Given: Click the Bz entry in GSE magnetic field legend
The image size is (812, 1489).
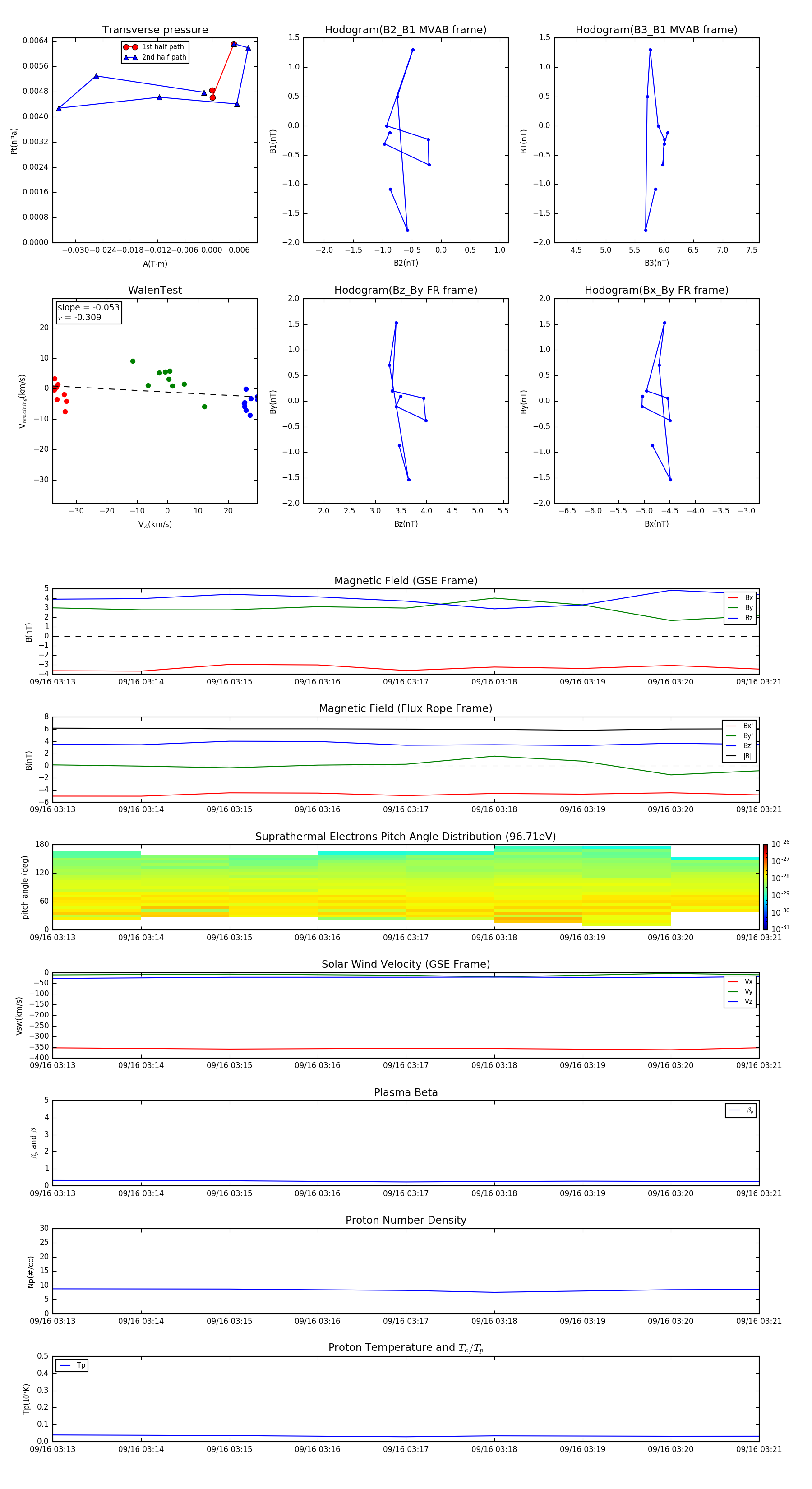Looking at the screenshot, I should pos(740,619).
